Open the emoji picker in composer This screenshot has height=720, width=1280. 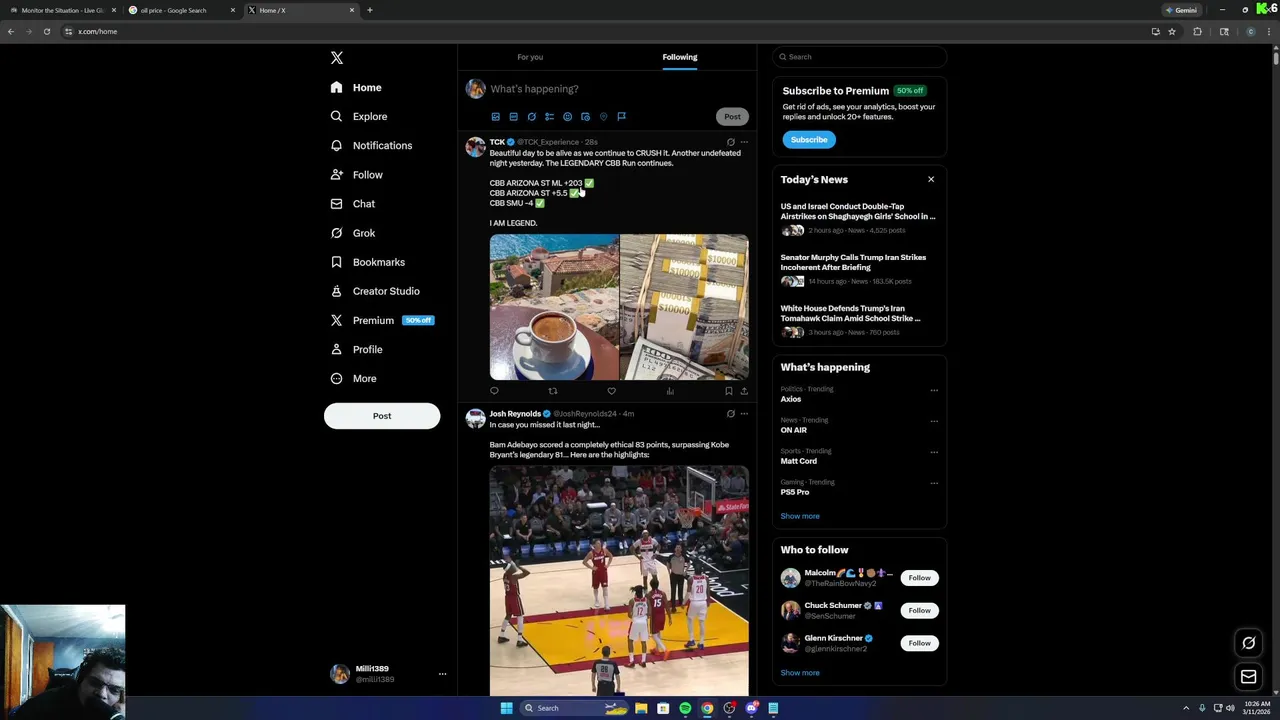point(567,117)
